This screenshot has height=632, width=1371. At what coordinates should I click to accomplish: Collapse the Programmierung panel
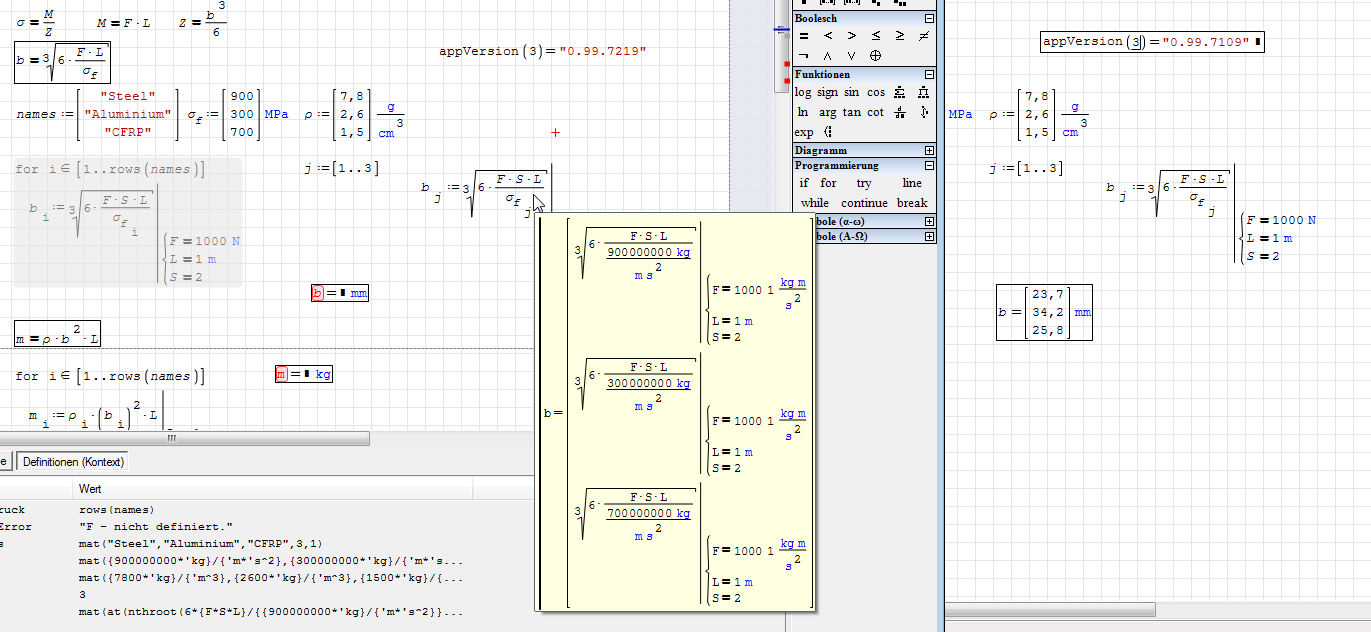coord(929,165)
